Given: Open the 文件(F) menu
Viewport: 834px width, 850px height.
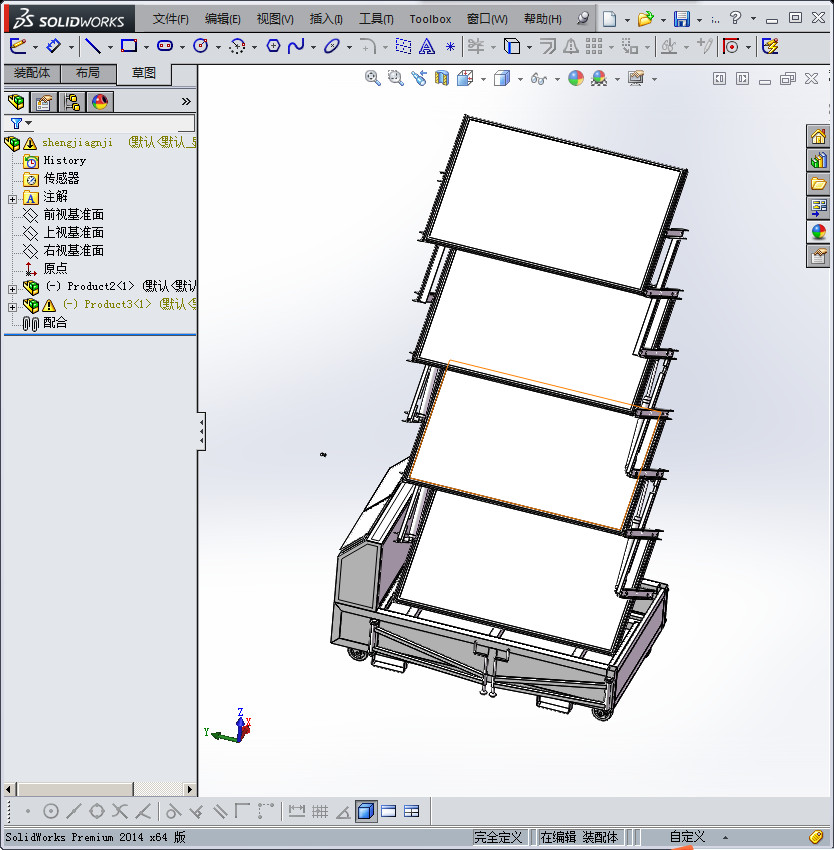Looking at the screenshot, I should coord(170,19).
